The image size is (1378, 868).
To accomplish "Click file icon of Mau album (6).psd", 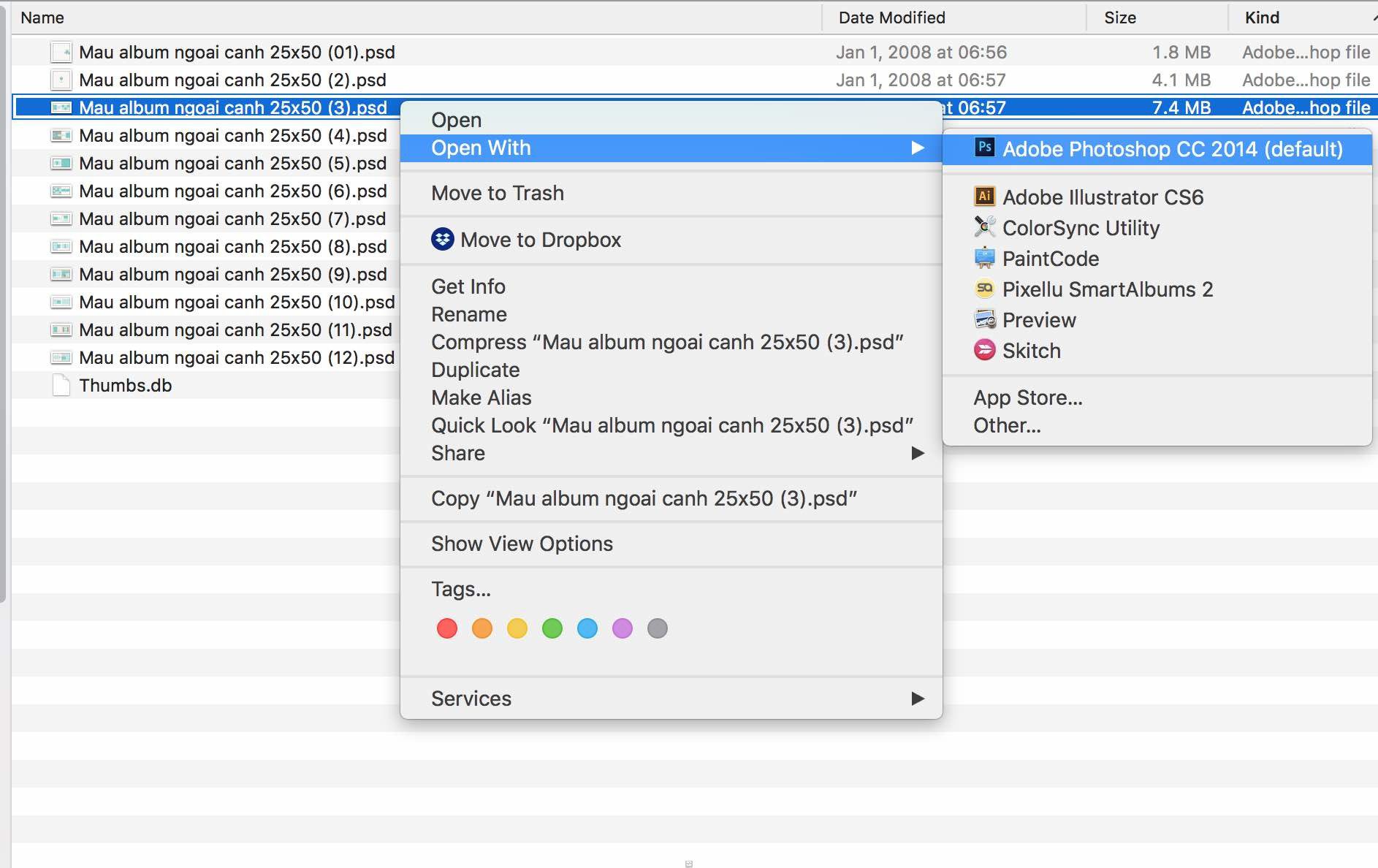I will (x=61, y=191).
